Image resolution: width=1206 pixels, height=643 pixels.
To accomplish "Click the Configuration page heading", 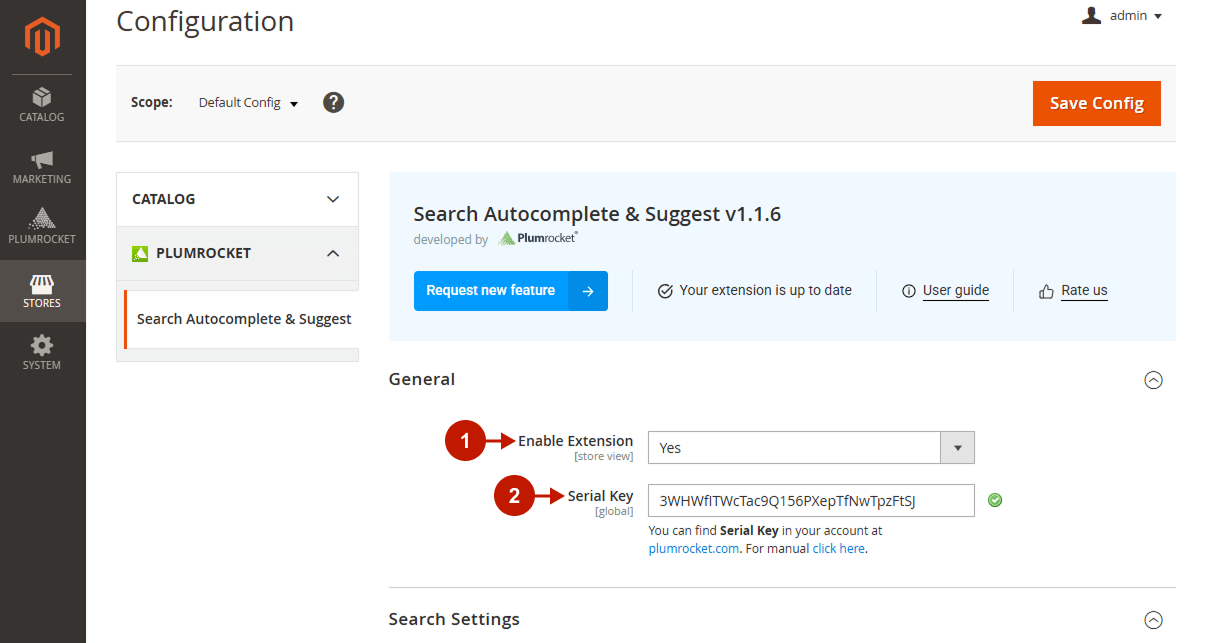I will coord(205,21).
